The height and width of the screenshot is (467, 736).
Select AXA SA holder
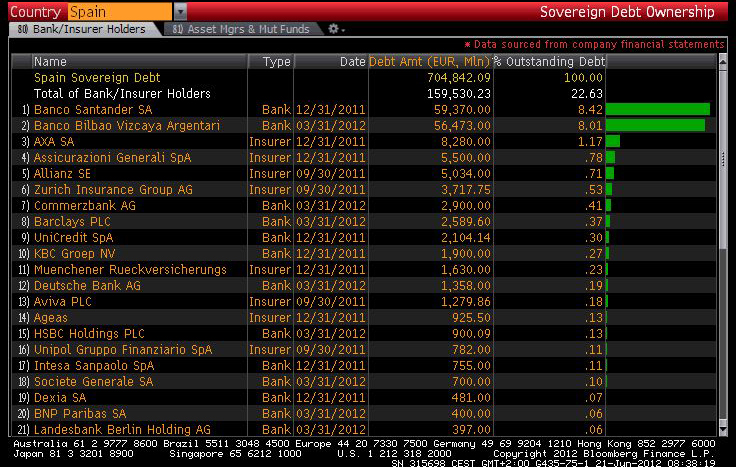[55, 141]
